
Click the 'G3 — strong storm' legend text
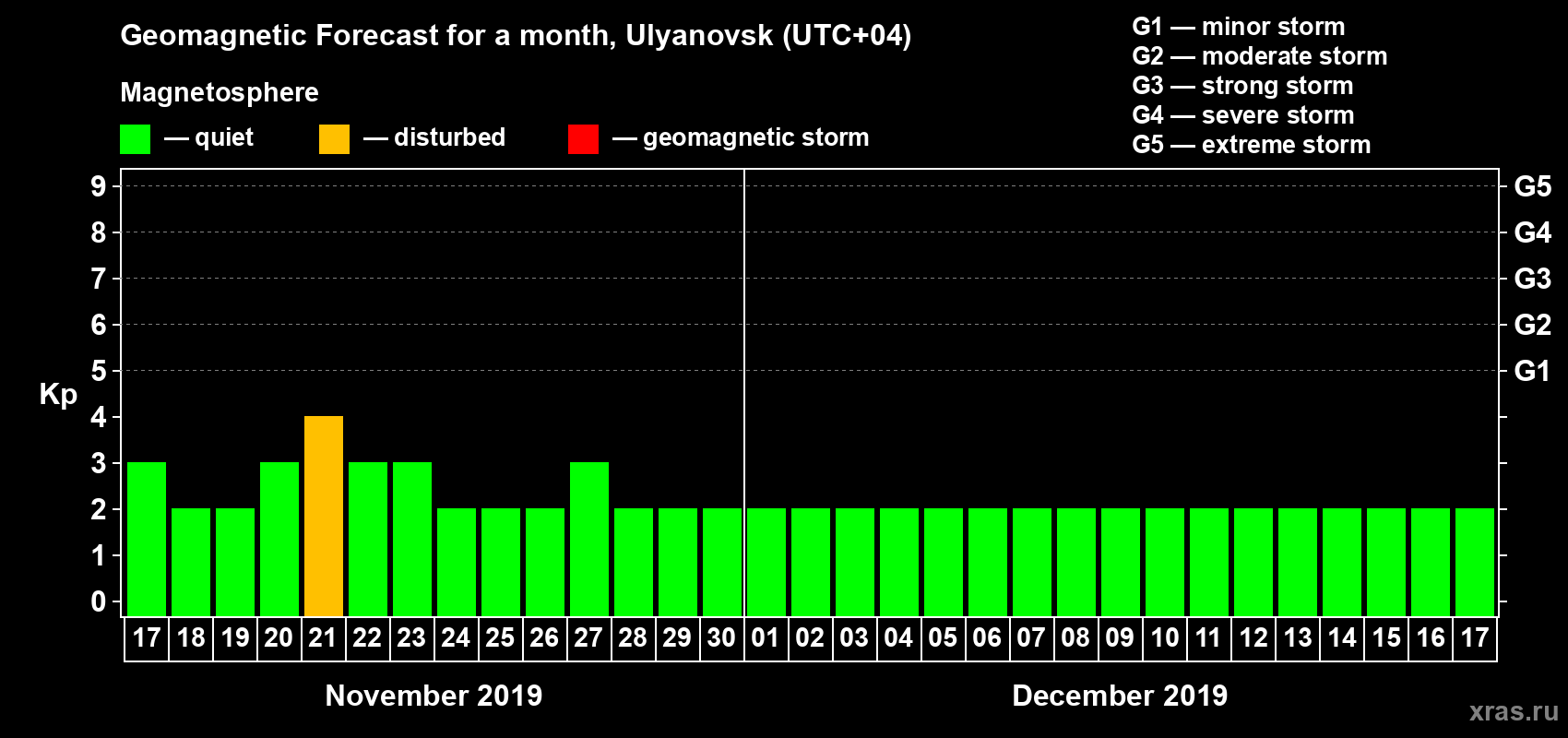1242,86
